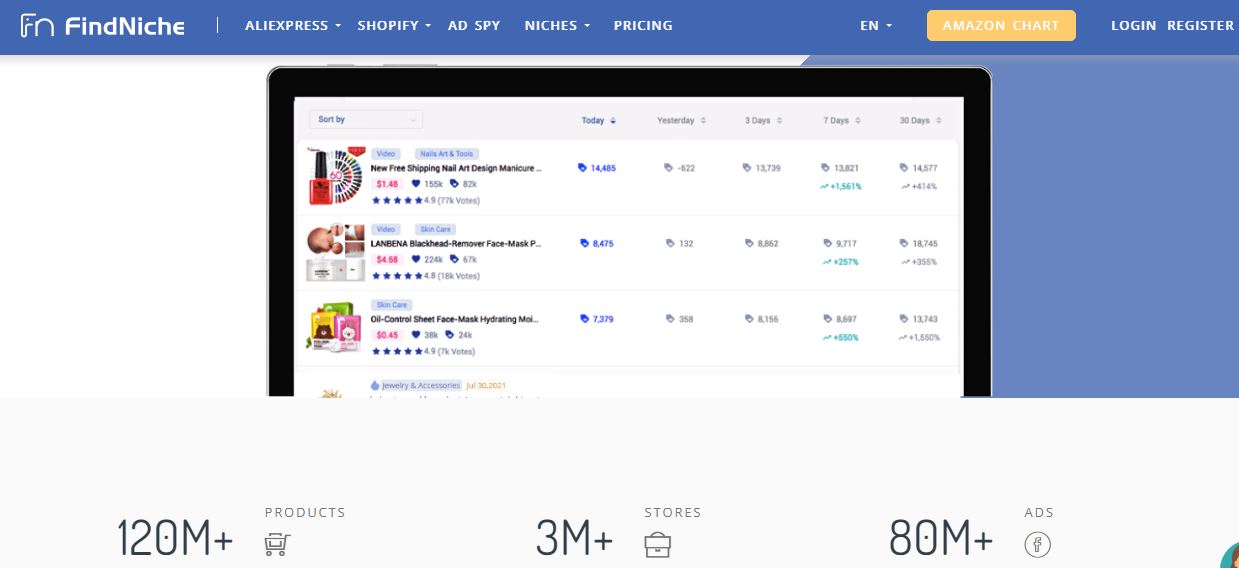Expand the Niches menu

pos(557,26)
